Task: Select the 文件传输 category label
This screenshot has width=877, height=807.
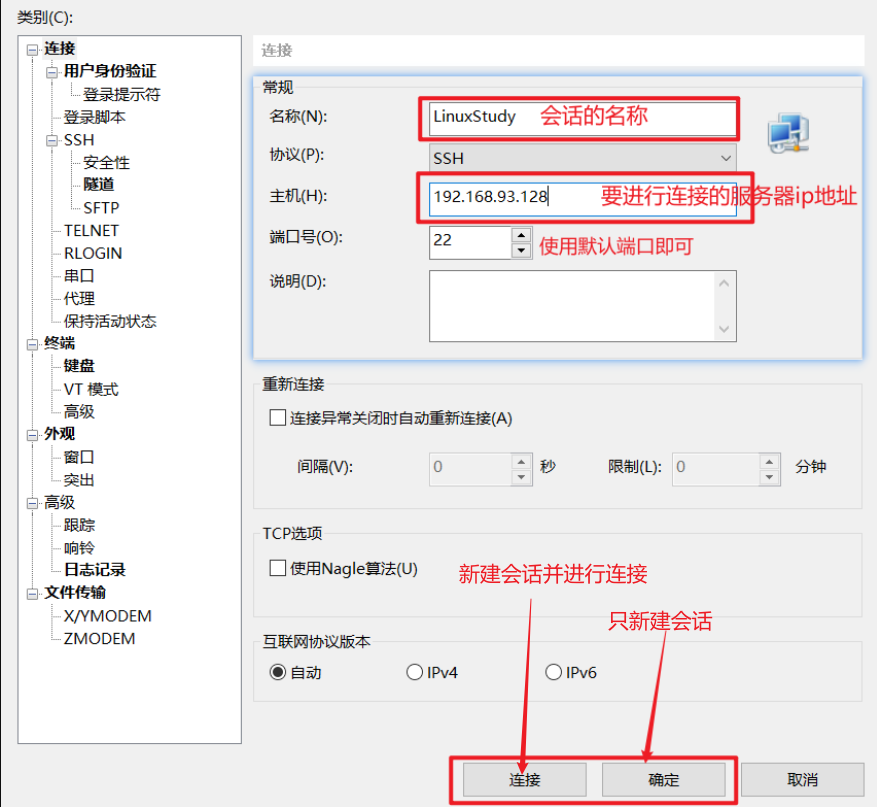Action: pyautogui.click(x=75, y=592)
